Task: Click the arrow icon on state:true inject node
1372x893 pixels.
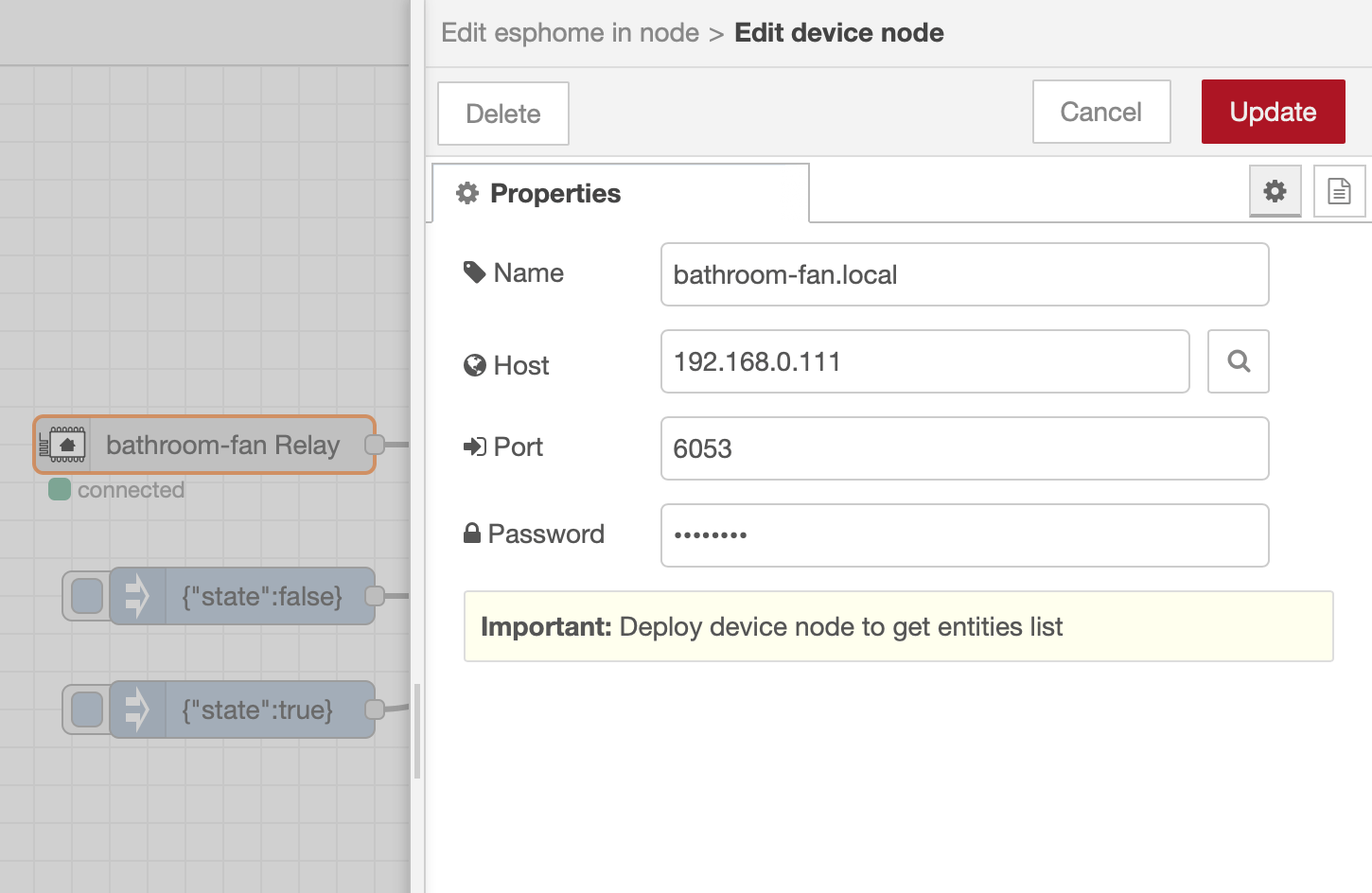Action: 138,709
